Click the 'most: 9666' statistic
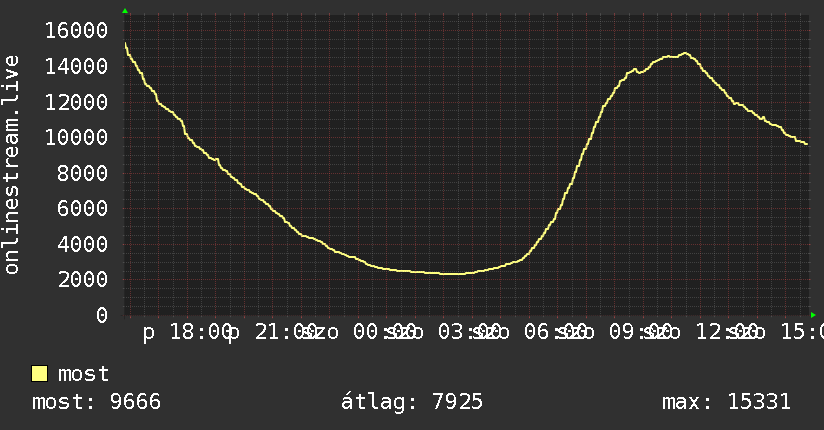Viewport: 824px width, 430px height. click(96, 402)
